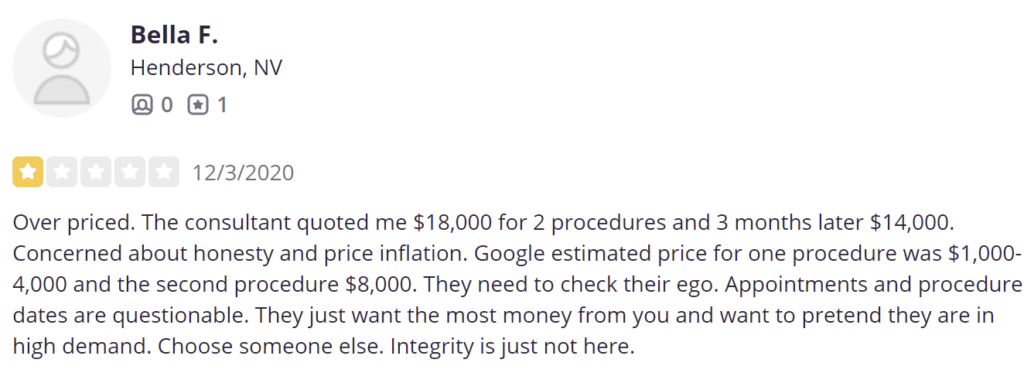Viewport: 1024px width, 373px height.
Task: Click the reviews count number 1
Action: 222,105
